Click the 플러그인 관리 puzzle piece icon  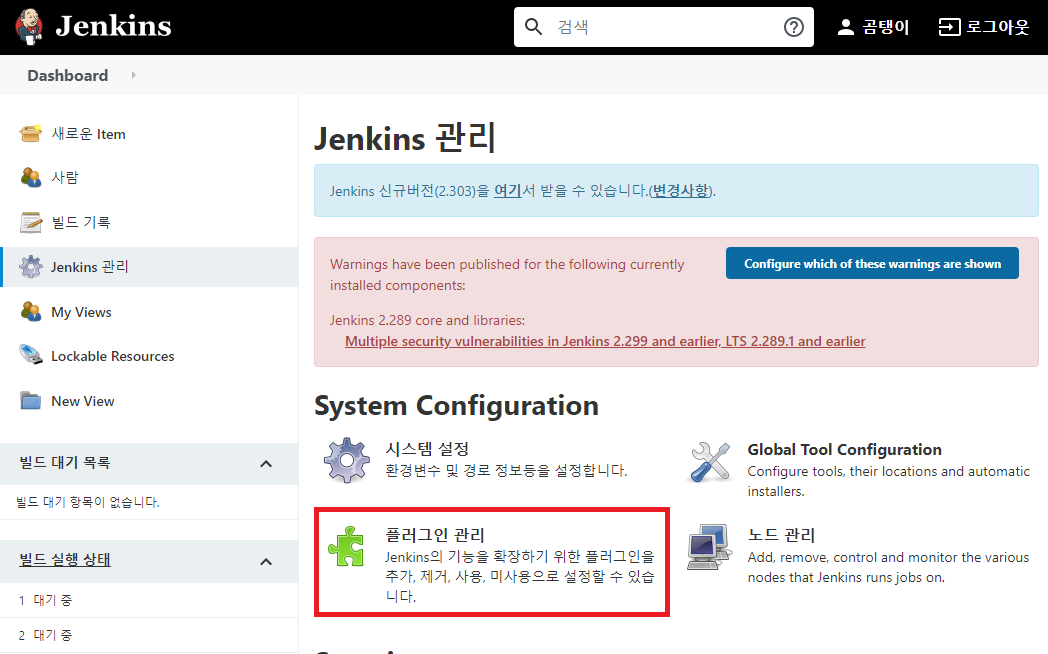click(x=346, y=546)
